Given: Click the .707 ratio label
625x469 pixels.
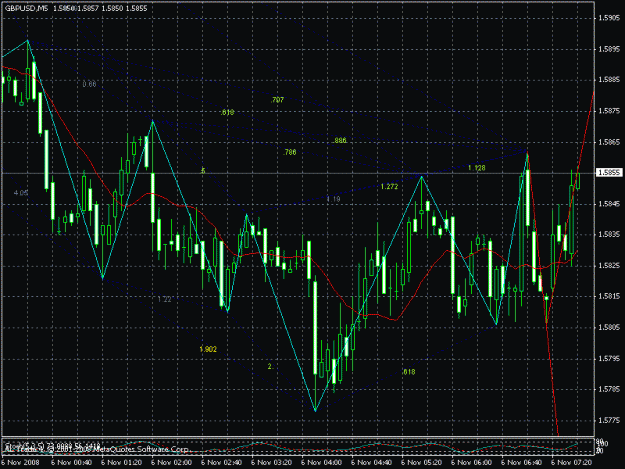Looking at the screenshot, I should click(x=277, y=100).
